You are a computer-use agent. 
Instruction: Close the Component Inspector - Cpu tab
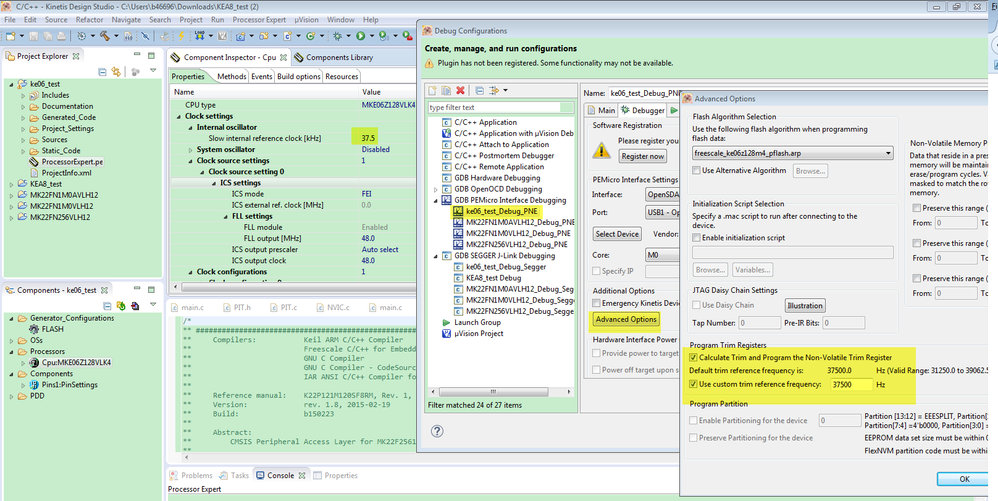tap(283, 57)
